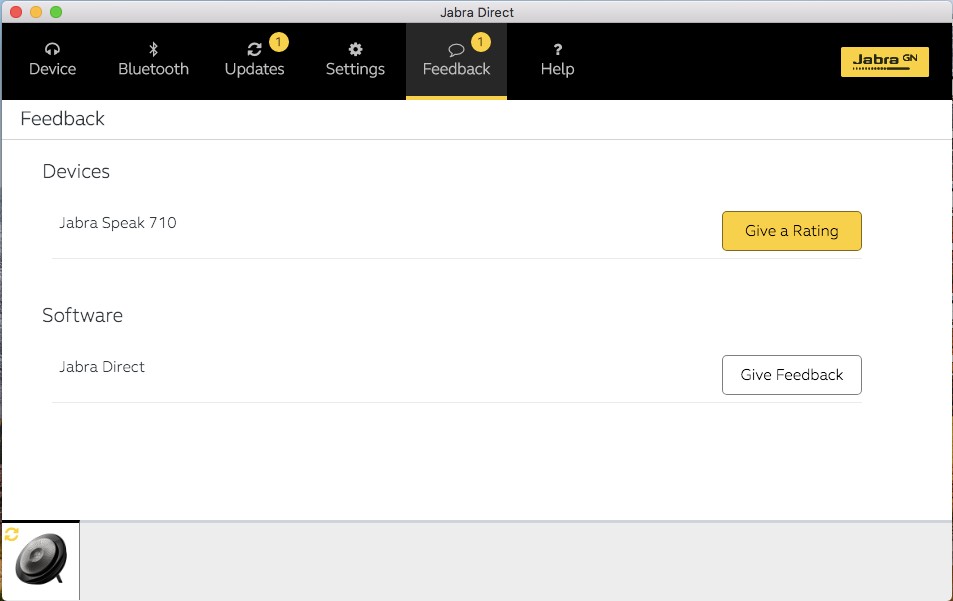Click the Devices section heading
Screen dimensions: 953x601
(x=76, y=171)
